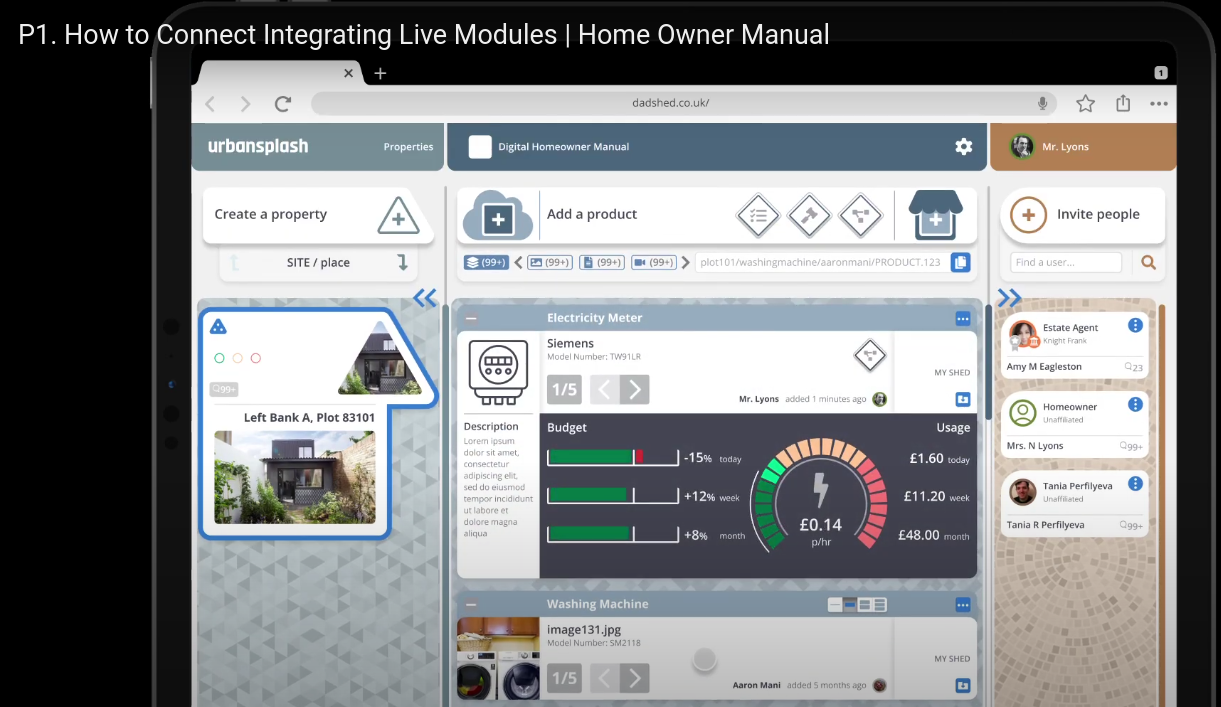This screenshot has width=1221, height=707.
Task: Click next image arrow on Siemens card
Action: 635,389
